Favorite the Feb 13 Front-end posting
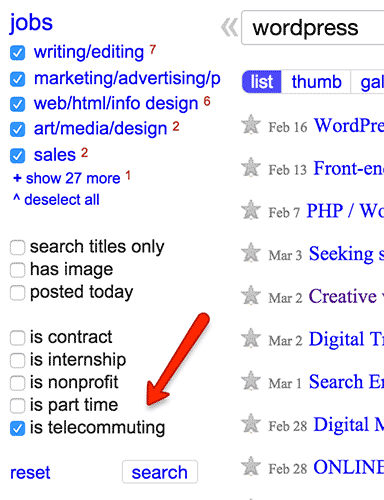The image size is (384, 500). click(251, 167)
